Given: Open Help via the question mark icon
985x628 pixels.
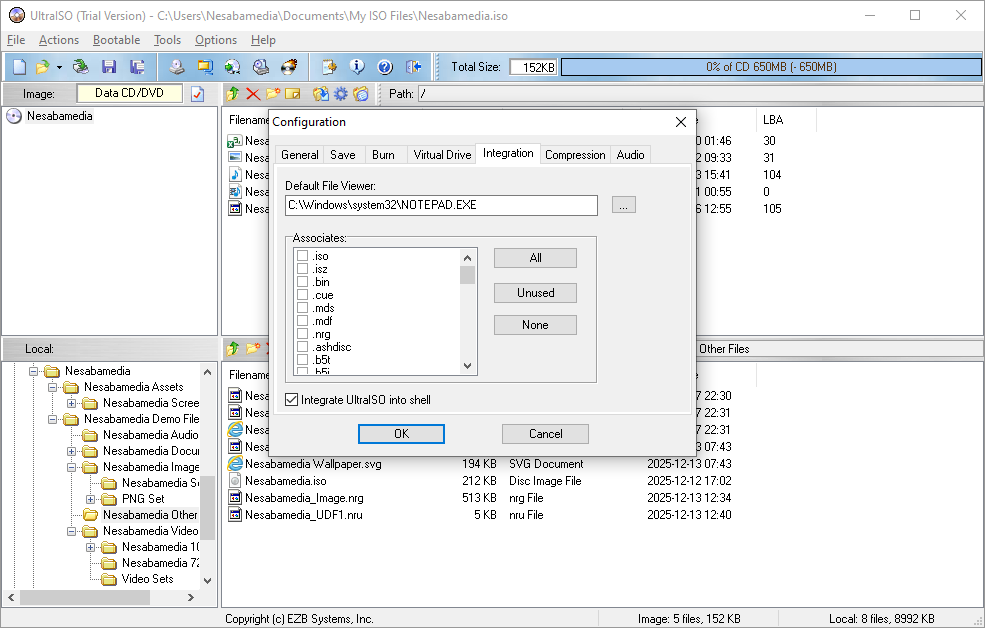Looking at the screenshot, I should [385, 67].
